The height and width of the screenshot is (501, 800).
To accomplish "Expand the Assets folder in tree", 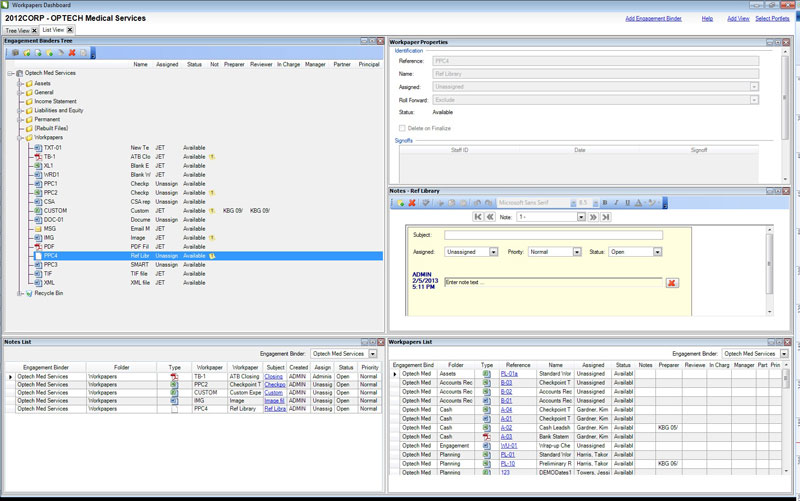I will click(19, 83).
